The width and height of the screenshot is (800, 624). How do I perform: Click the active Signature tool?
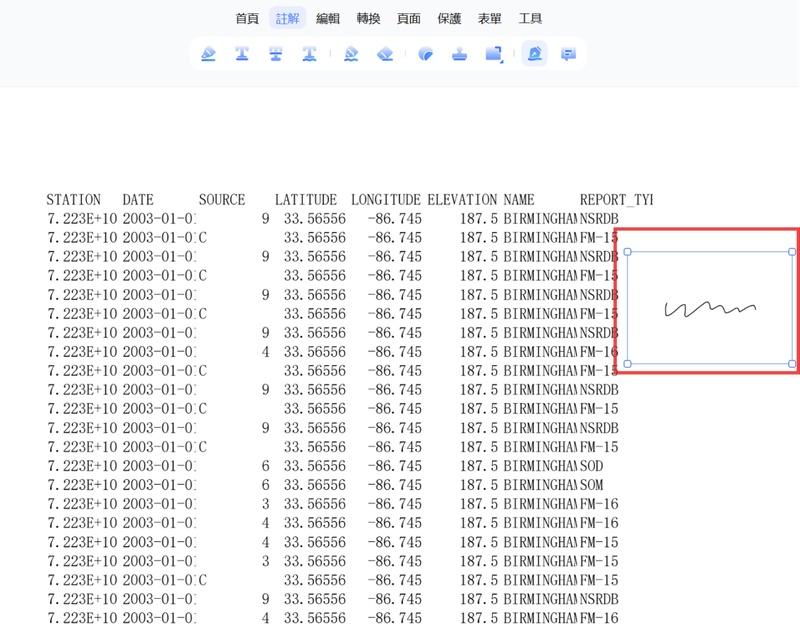pos(534,54)
